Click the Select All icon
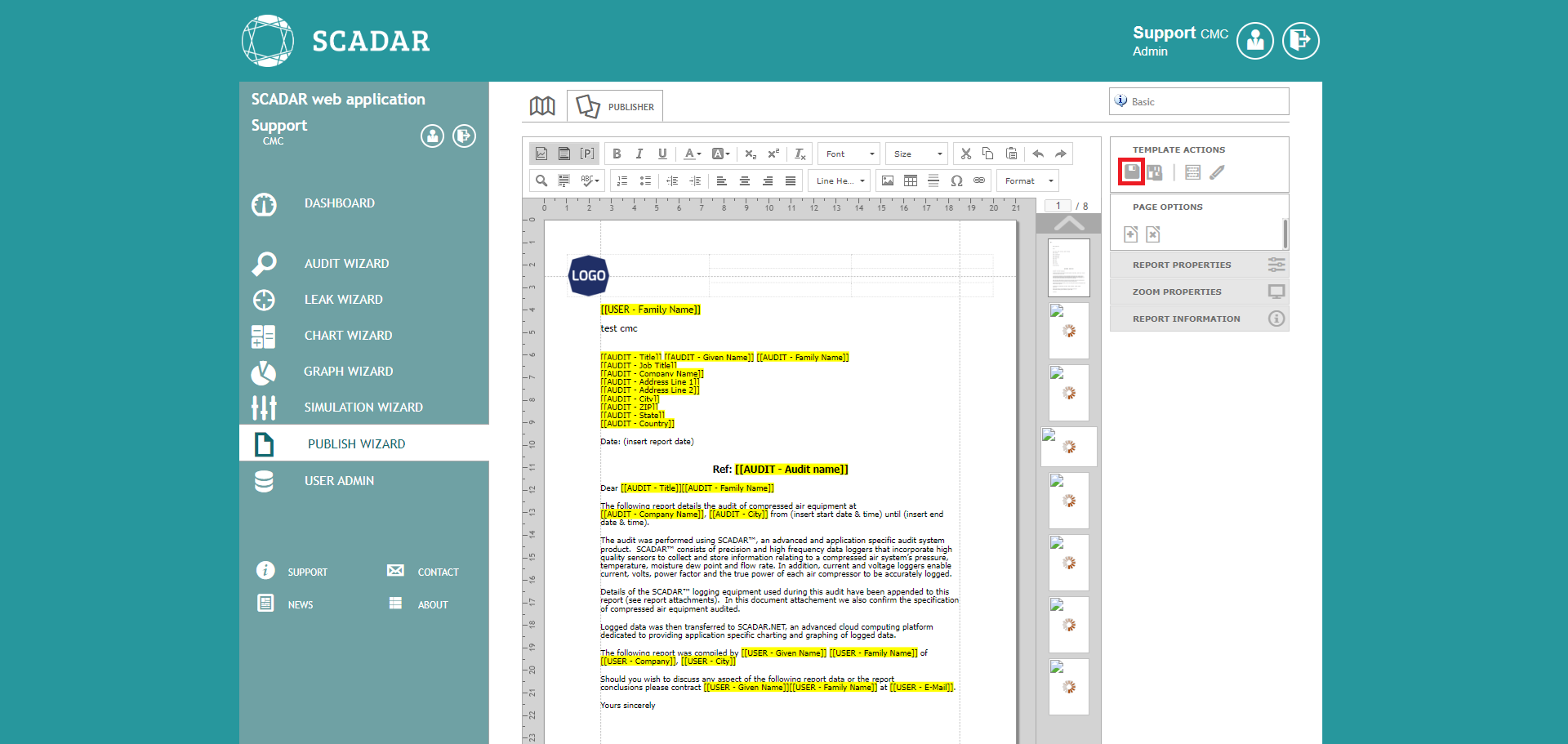Screen dimensions: 1568x744 pyautogui.click(x=564, y=180)
